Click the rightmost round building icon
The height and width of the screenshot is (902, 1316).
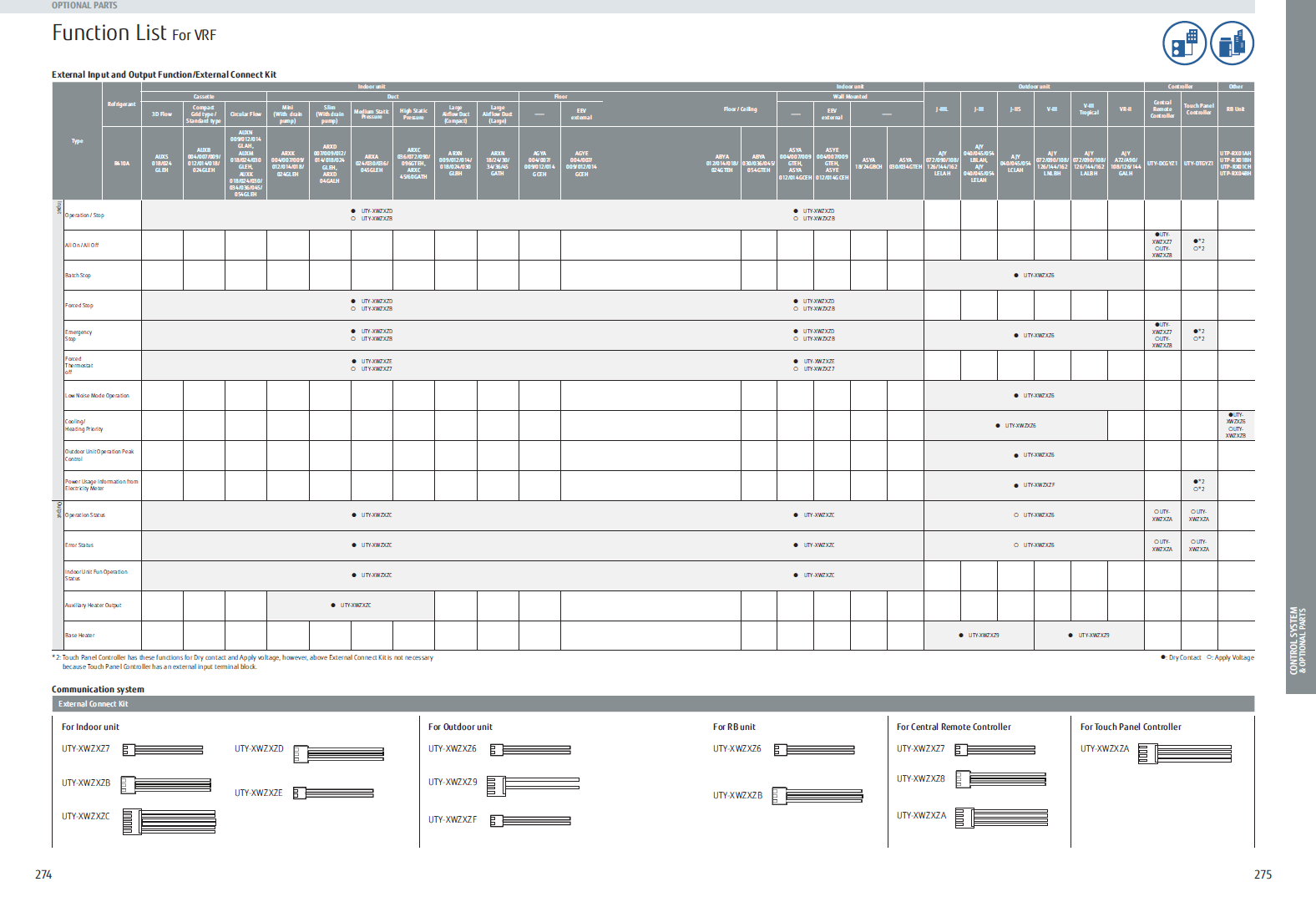[x=1232, y=43]
